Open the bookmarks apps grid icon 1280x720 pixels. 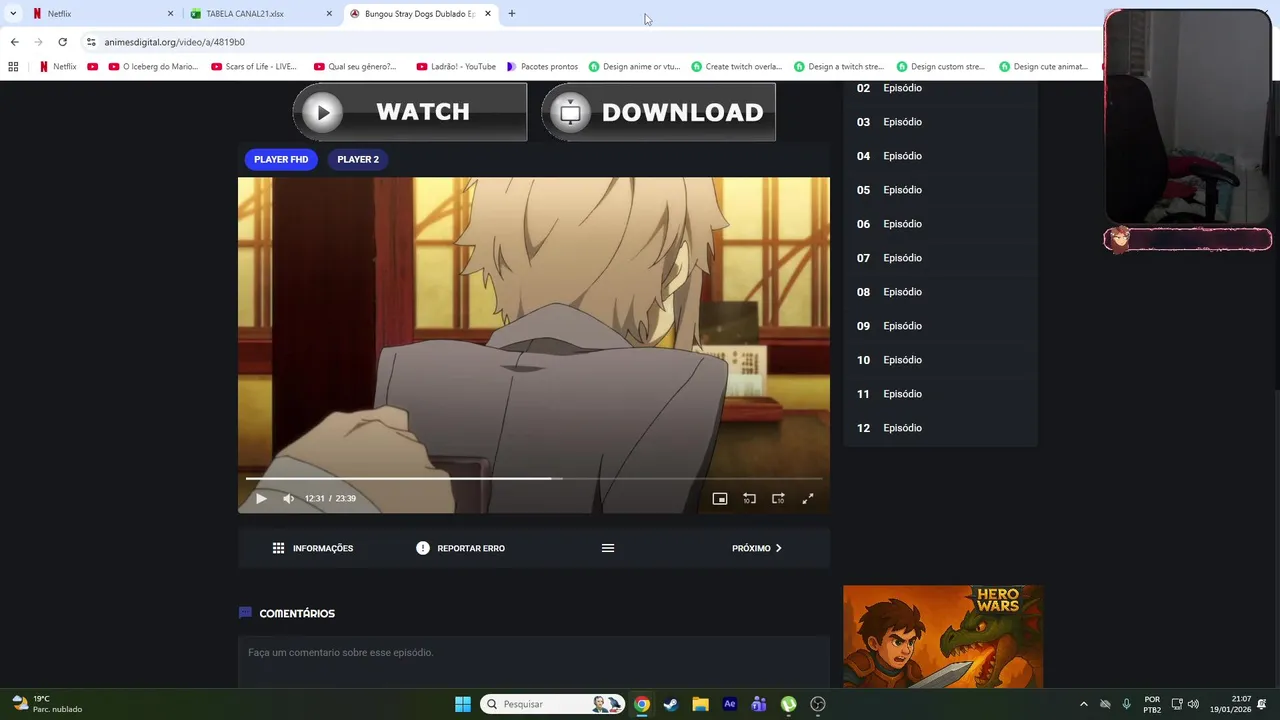(x=13, y=67)
